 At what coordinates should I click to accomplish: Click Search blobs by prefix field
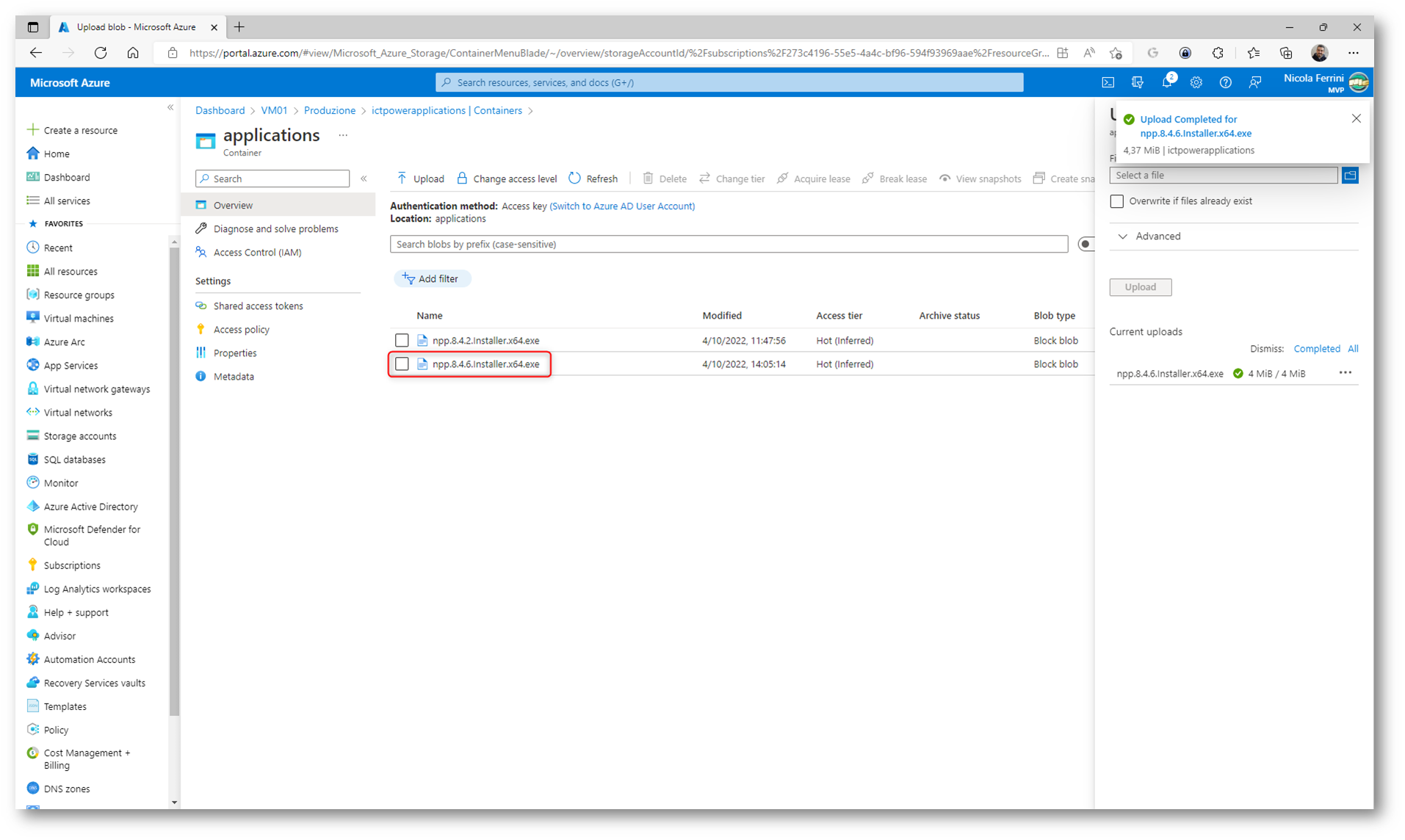pos(729,244)
